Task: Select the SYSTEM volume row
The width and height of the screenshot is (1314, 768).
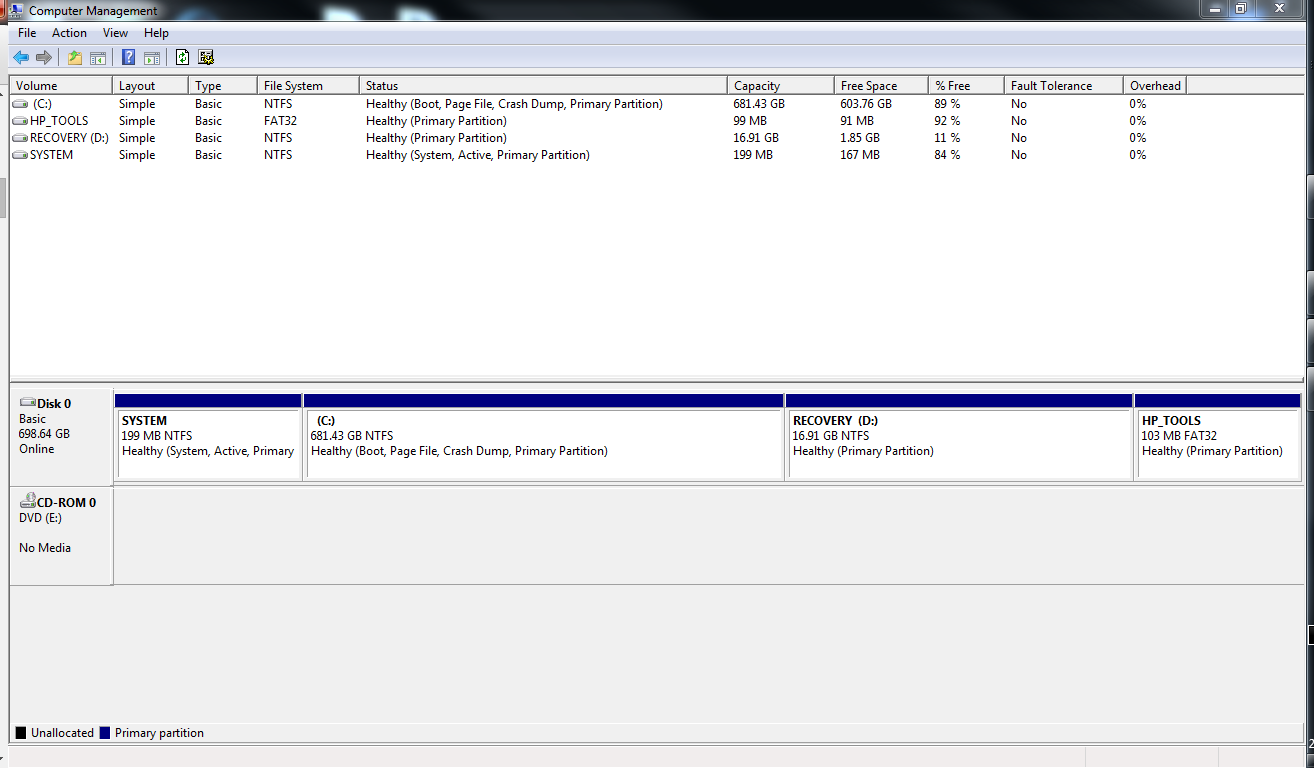Action: tap(600, 155)
